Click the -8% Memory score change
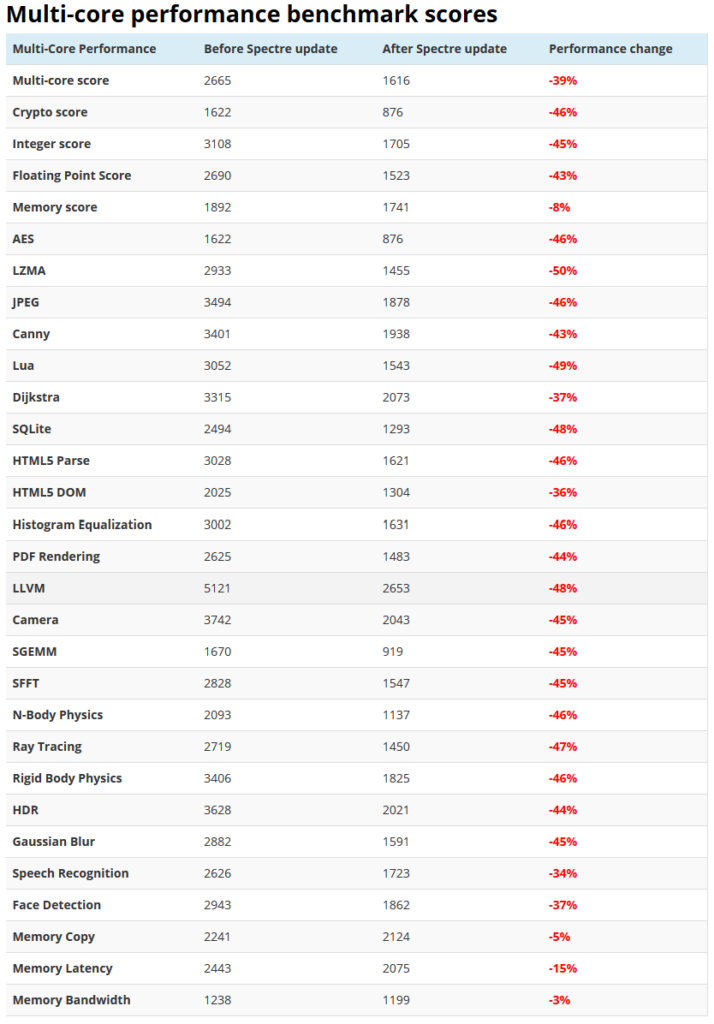Viewport: 714px width, 1024px height. coord(559,207)
